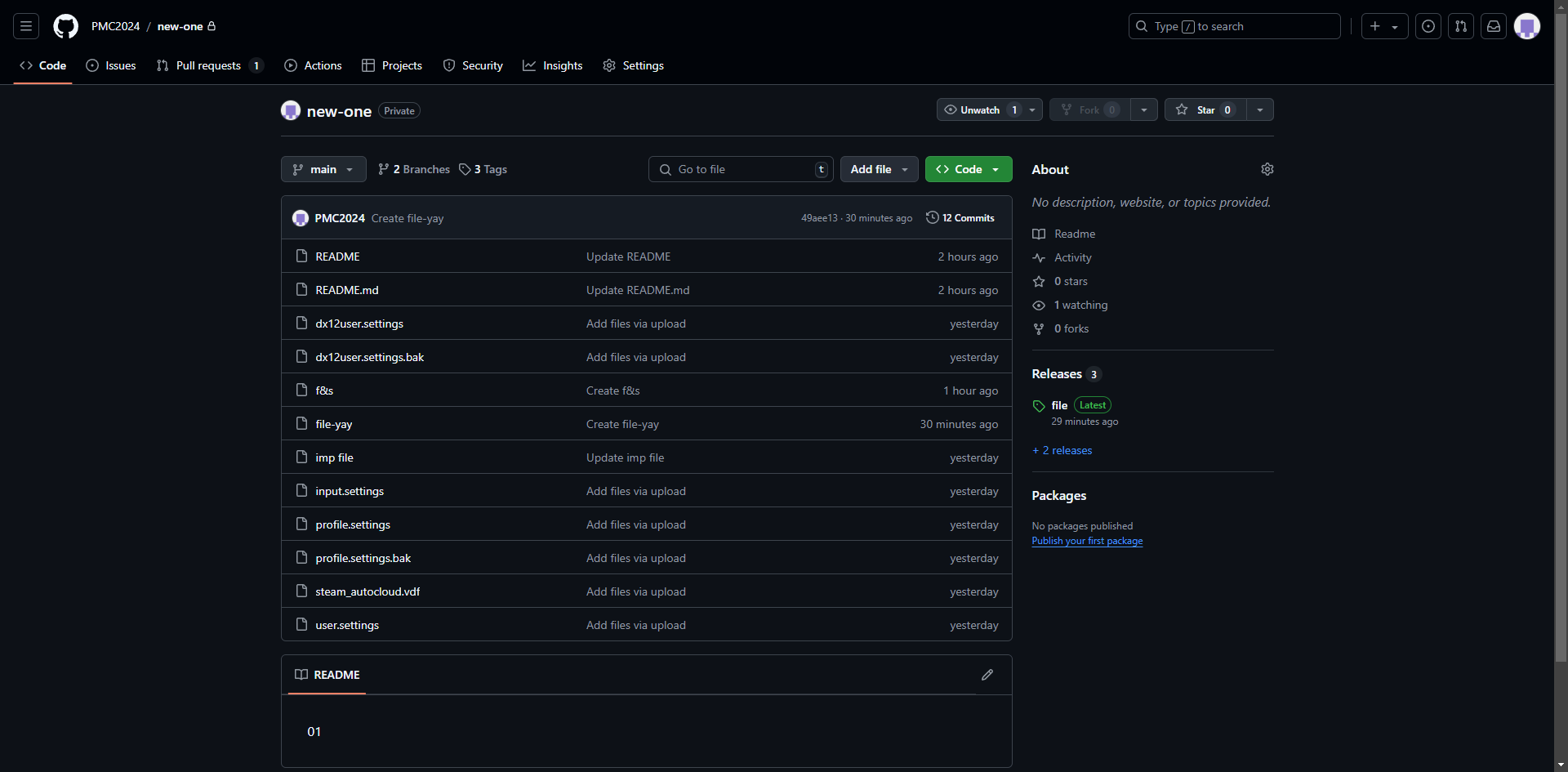Open the 12 Commits history link

point(960,218)
